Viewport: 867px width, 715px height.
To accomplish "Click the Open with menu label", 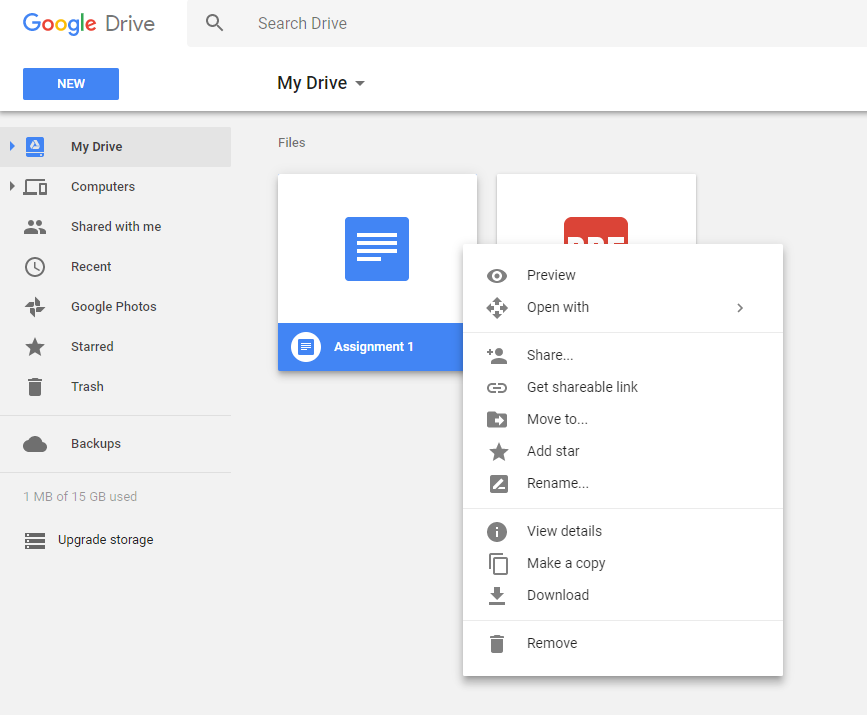I will tap(558, 307).
